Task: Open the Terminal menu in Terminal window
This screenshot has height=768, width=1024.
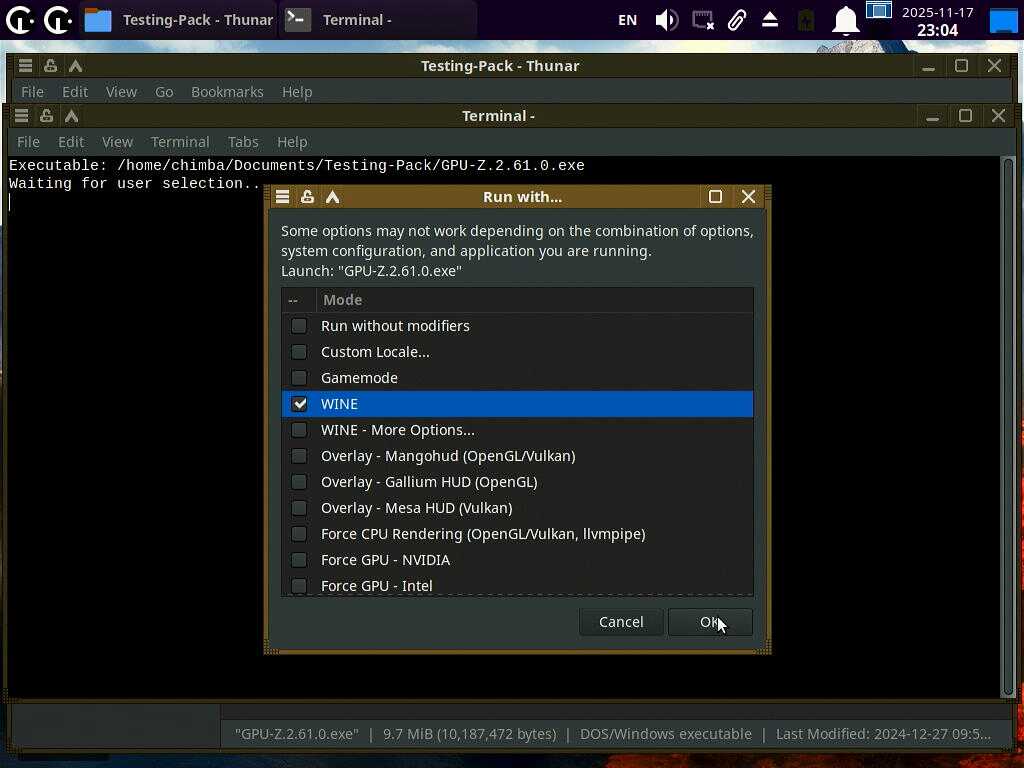Action: coord(180,142)
